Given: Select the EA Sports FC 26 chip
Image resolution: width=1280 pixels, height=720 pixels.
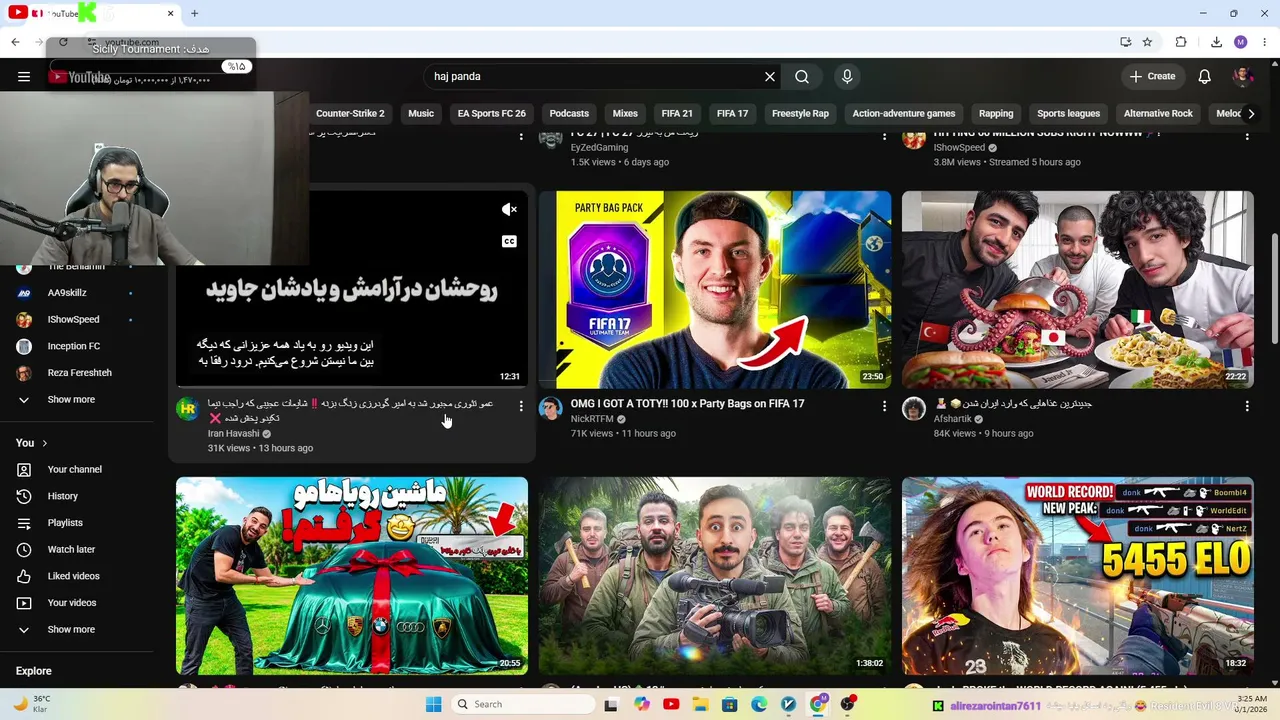Looking at the screenshot, I should point(491,114).
